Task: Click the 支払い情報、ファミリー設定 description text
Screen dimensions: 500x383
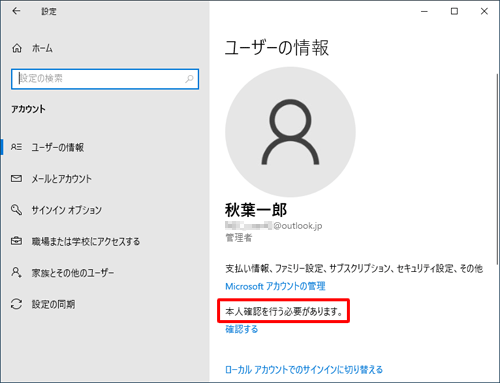Action: (354, 268)
